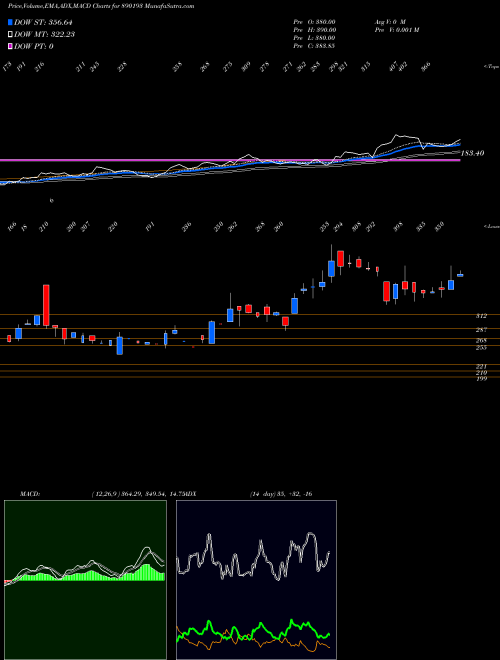Screen dimensions: 500x660
Task: Open the green MACD histogram panel
Action: click(x=85, y=580)
